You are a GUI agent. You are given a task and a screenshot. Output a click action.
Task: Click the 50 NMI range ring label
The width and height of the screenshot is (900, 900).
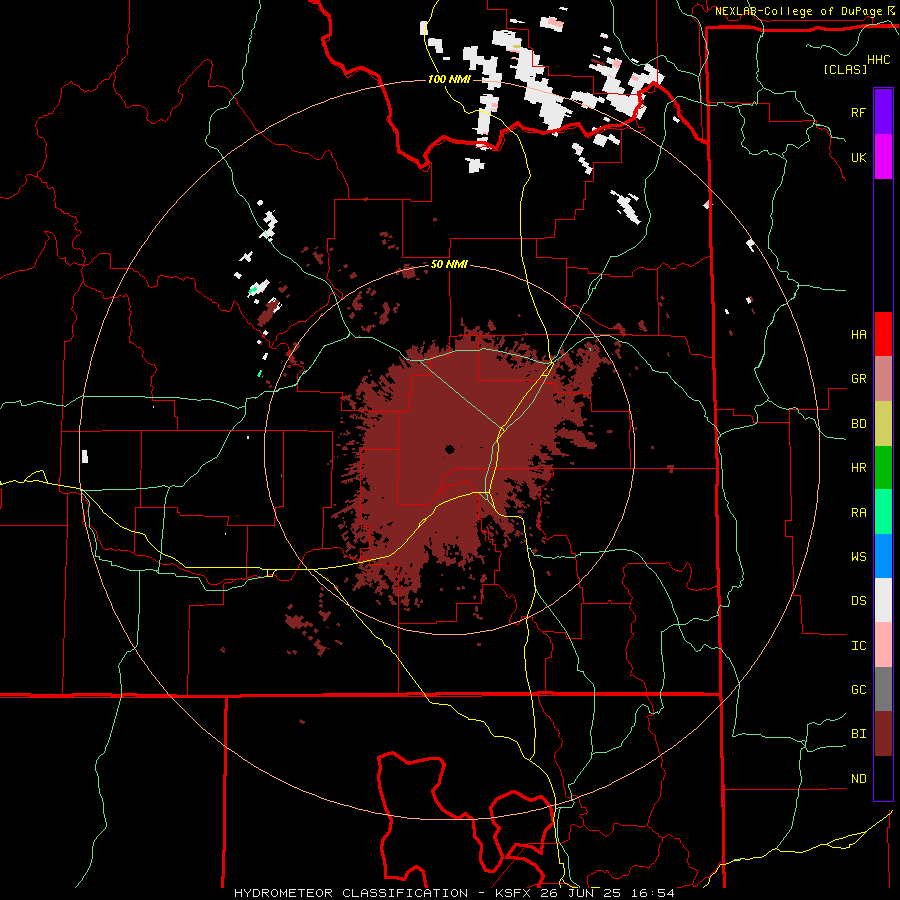point(449,265)
